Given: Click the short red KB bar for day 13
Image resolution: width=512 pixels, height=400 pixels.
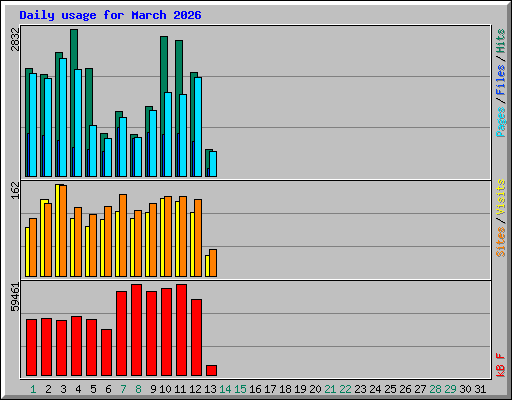Looking at the screenshot, I should tap(211, 371).
